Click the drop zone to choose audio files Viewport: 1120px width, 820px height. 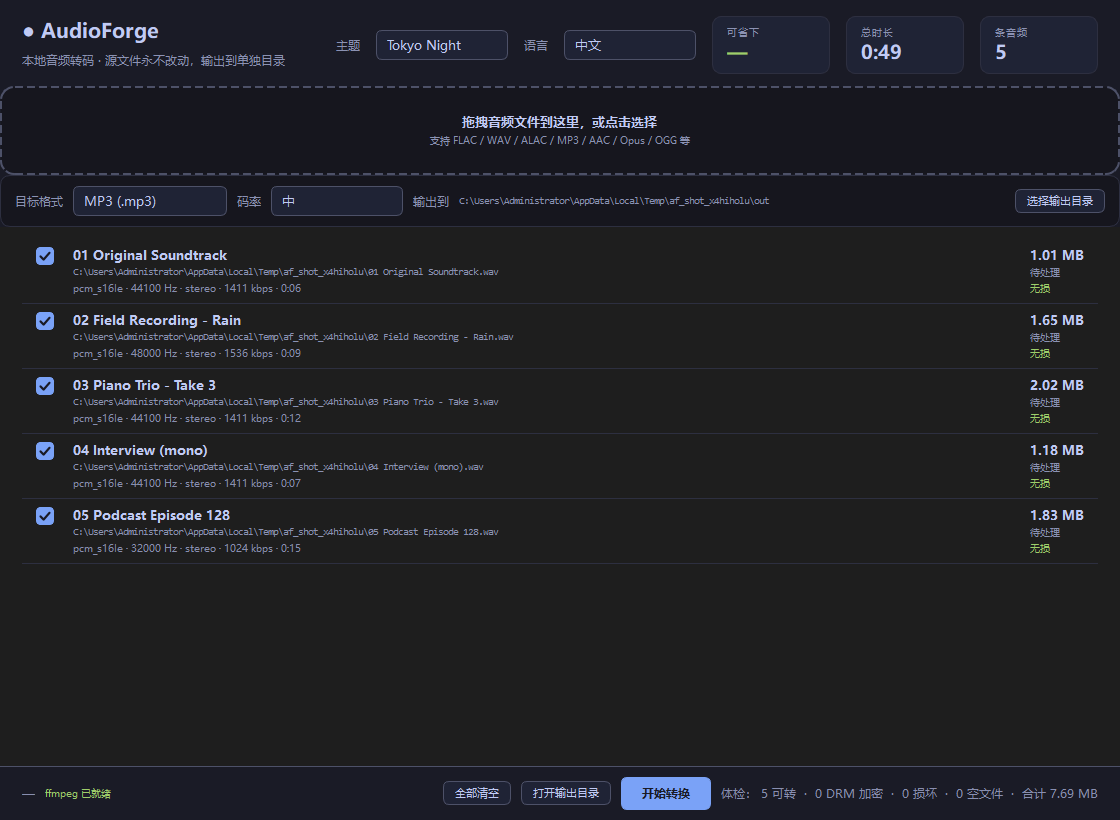[x=559, y=131]
